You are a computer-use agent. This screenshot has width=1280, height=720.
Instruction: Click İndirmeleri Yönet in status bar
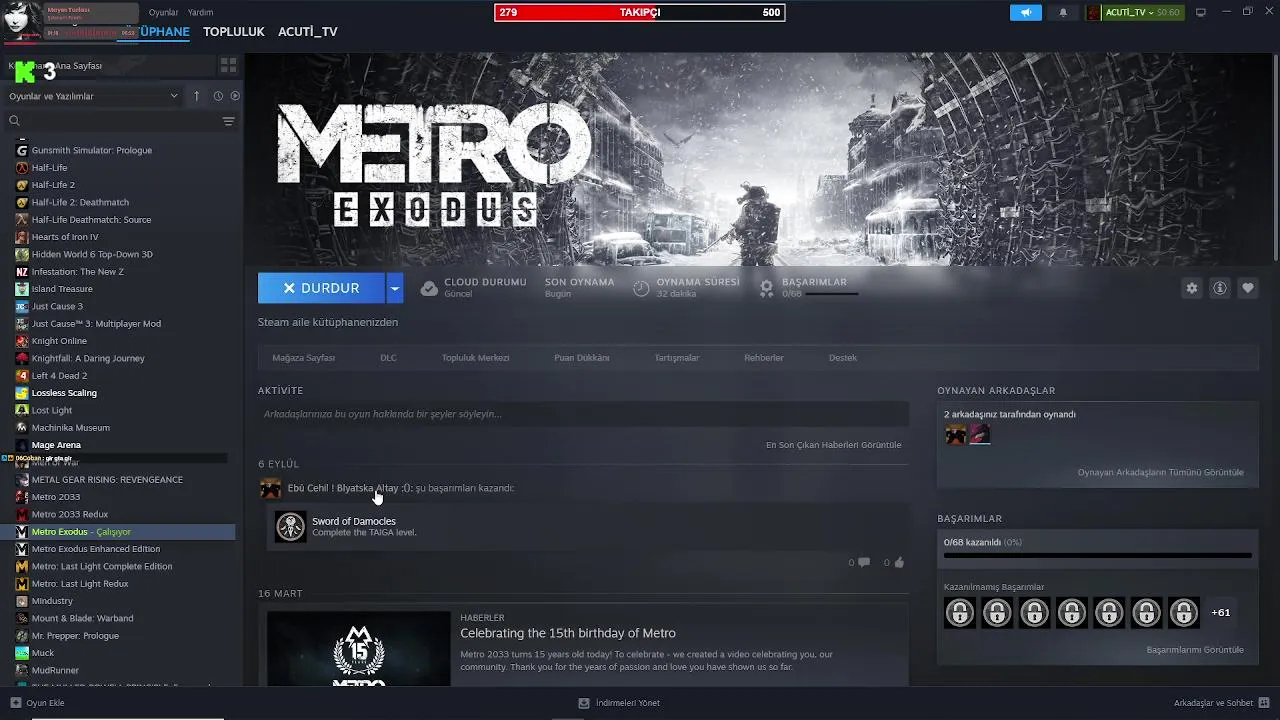click(x=619, y=703)
